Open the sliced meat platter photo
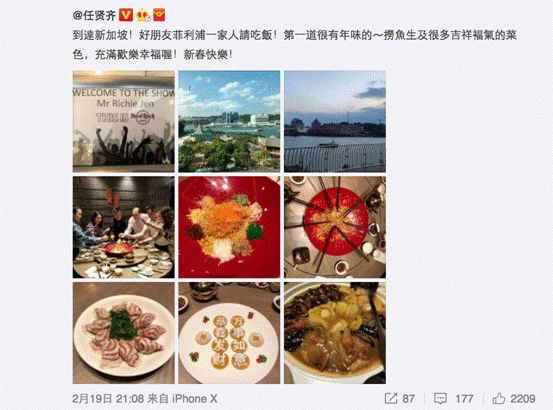 123,333
